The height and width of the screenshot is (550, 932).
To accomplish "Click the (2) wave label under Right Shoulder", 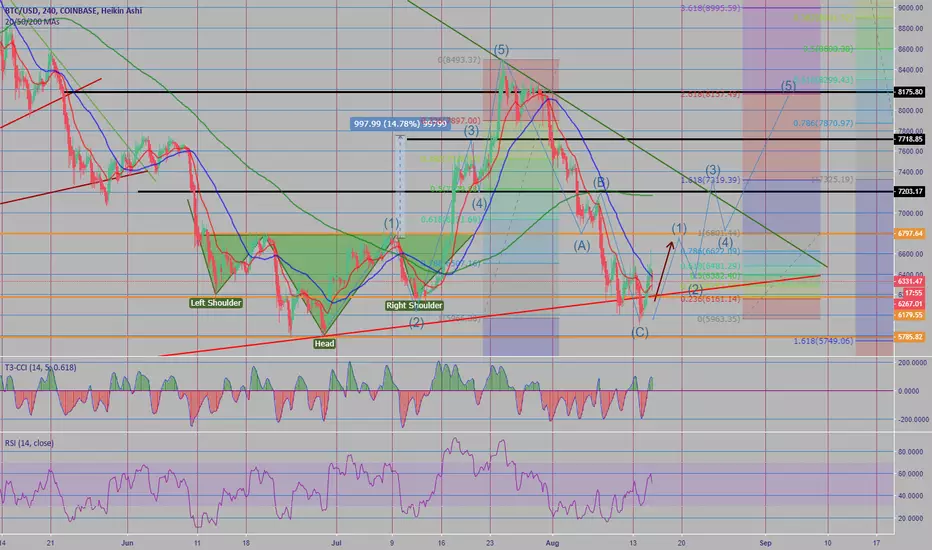I will click(x=416, y=323).
